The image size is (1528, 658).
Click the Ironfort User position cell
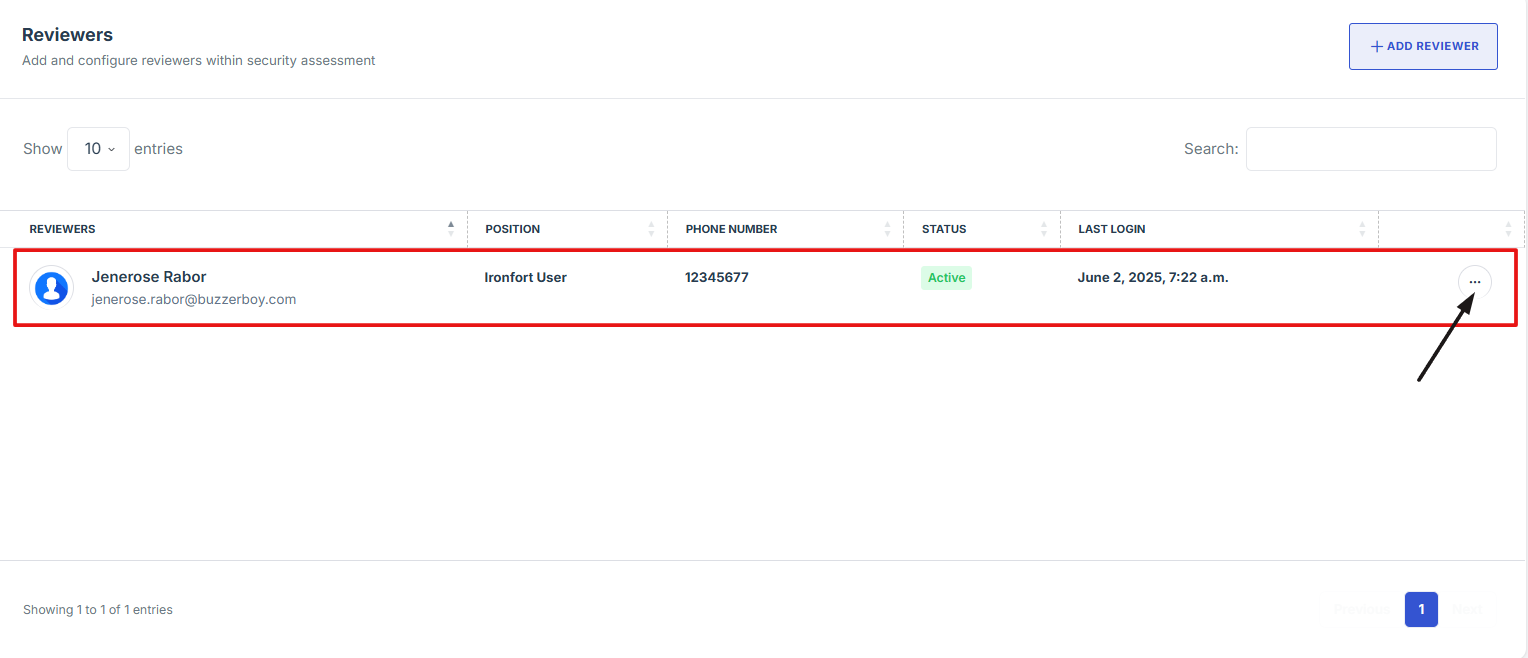tap(525, 278)
